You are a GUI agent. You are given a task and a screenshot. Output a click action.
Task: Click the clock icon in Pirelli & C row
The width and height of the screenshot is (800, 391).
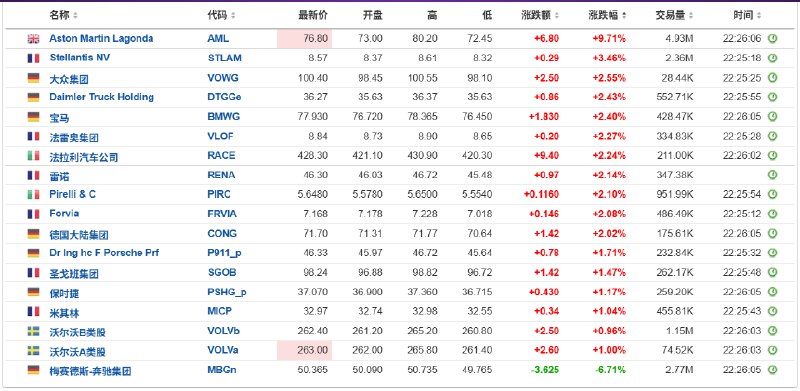tap(772, 194)
